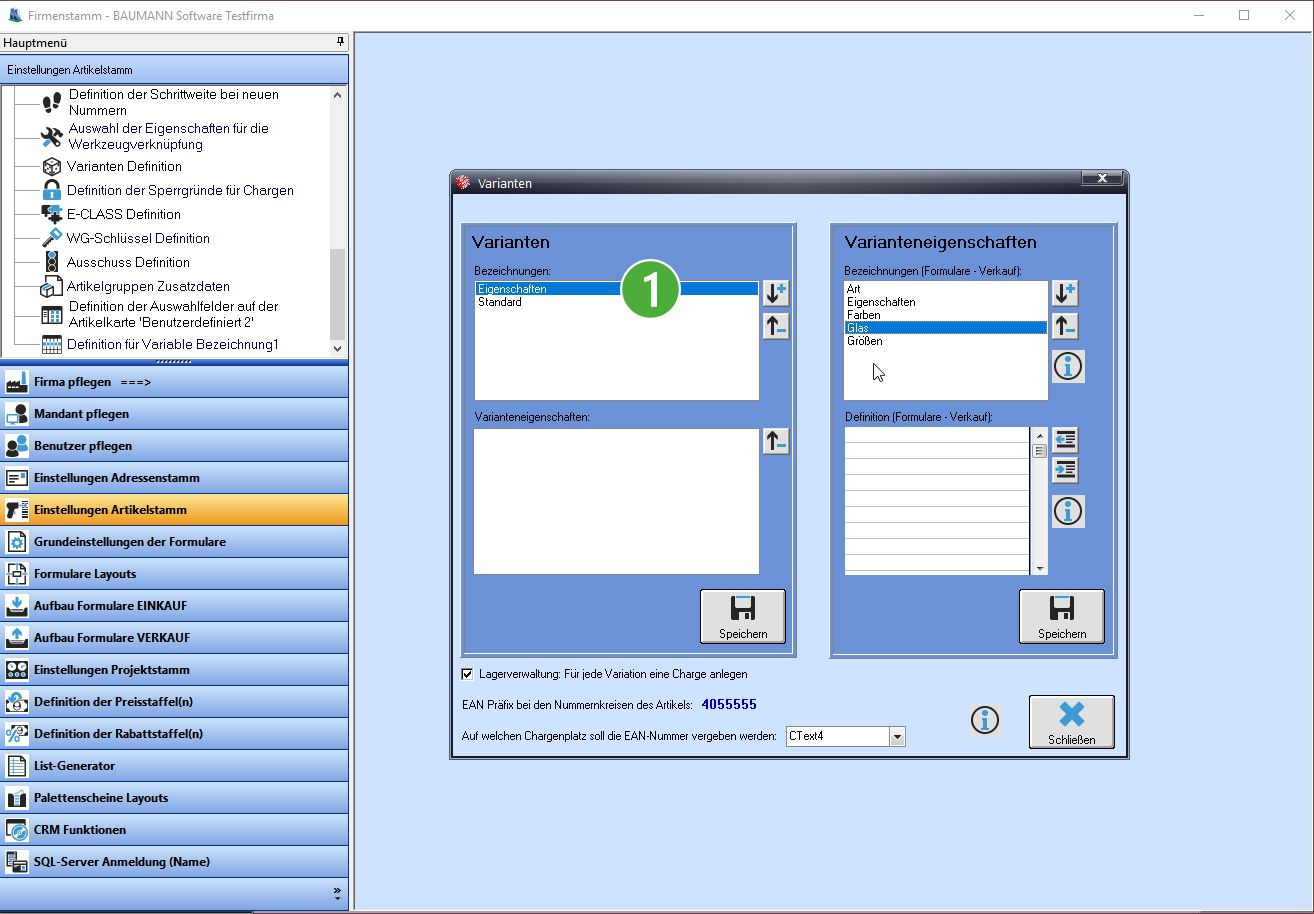Image resolution: width=1314 pixels, height=914 pixels.
Task: Select Art in Varianteneigenschaften list
Action: tap(945, 289)
